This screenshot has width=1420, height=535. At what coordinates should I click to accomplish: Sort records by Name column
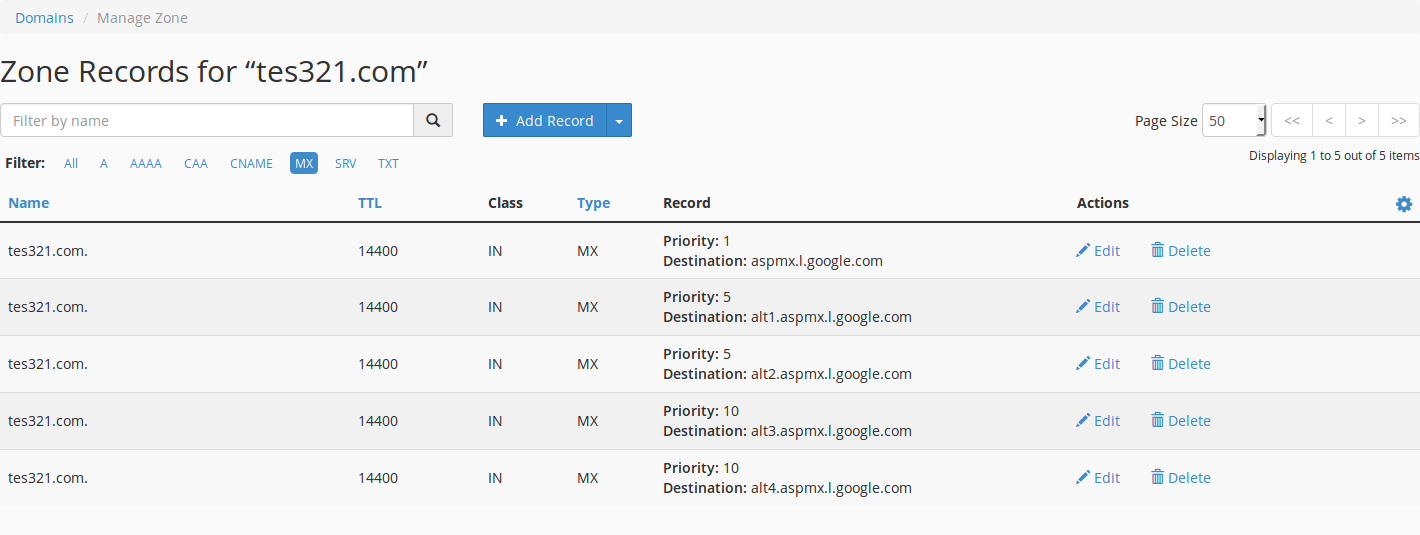pyautogui.click(x=28, y=203)
